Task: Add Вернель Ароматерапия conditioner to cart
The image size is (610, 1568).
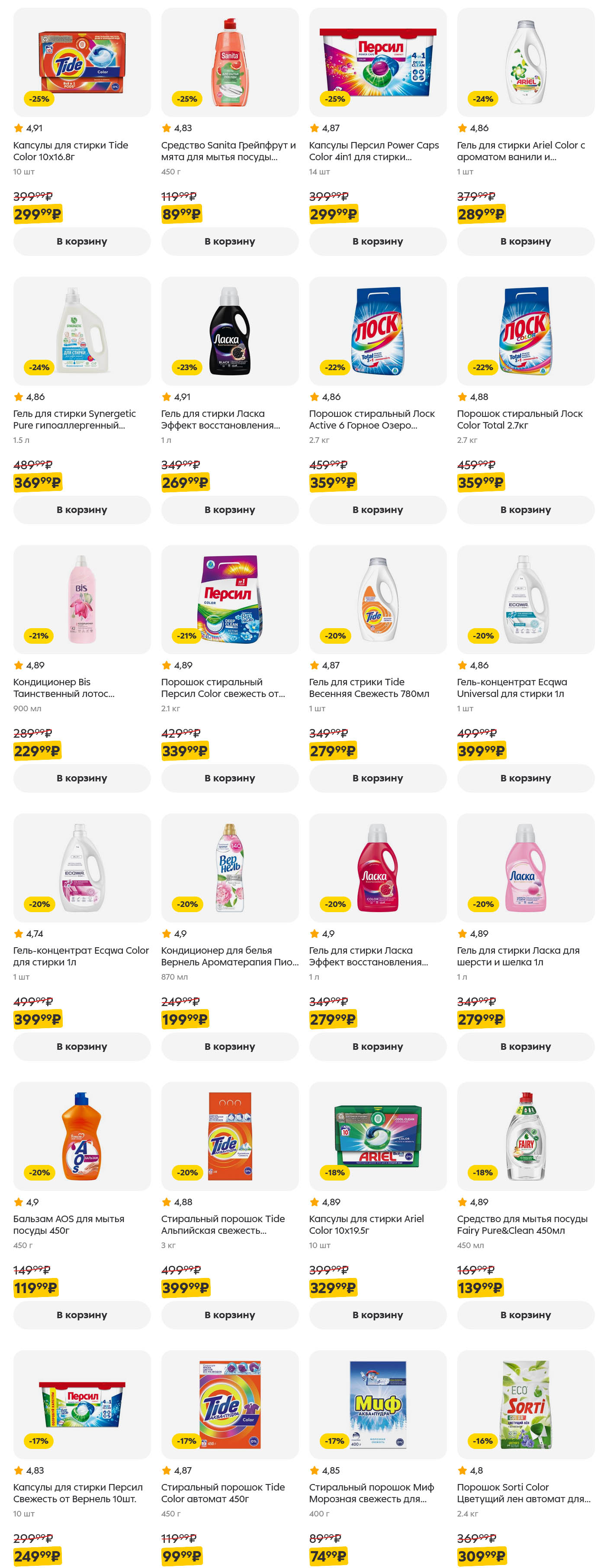Action: (x=229, y=1046)
